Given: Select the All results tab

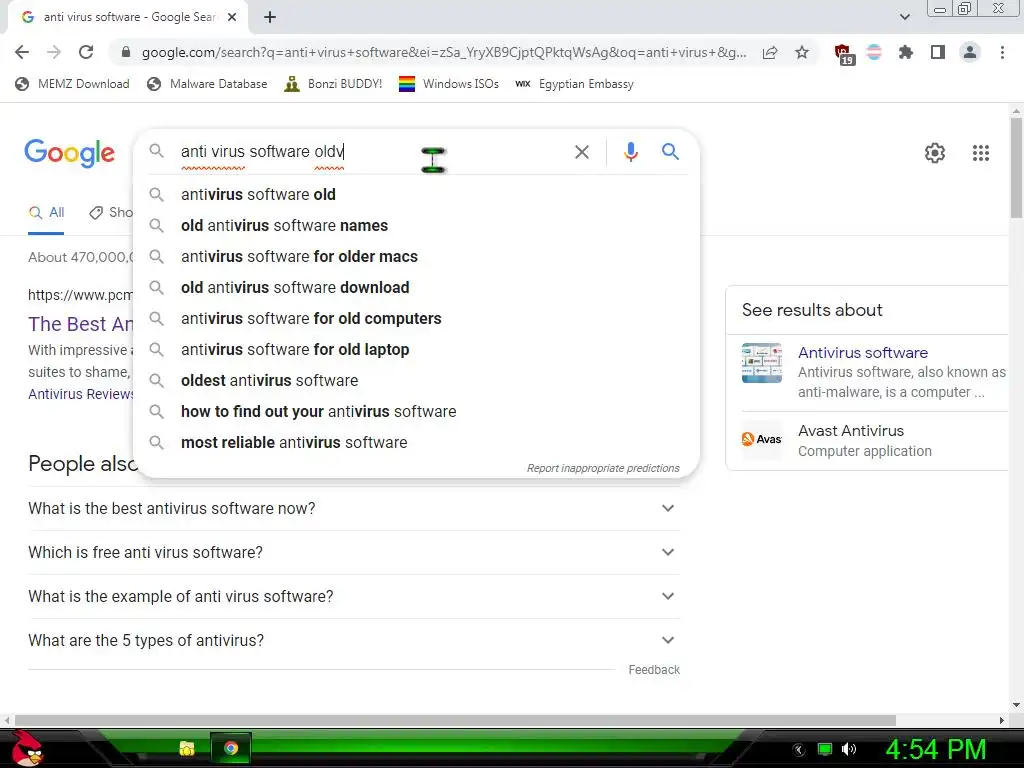Looking at the screenshot, I should pyautogui.click(x=46, y=212).
